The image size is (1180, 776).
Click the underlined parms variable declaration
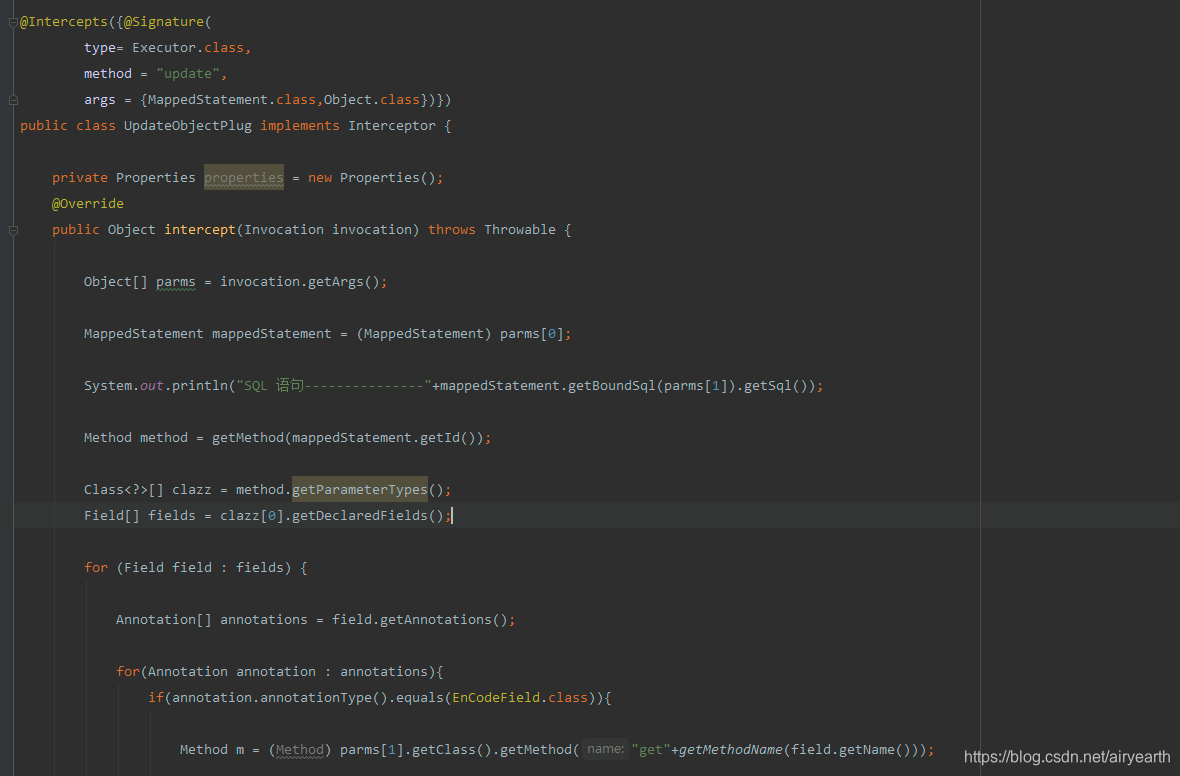[x=176, y=281]
